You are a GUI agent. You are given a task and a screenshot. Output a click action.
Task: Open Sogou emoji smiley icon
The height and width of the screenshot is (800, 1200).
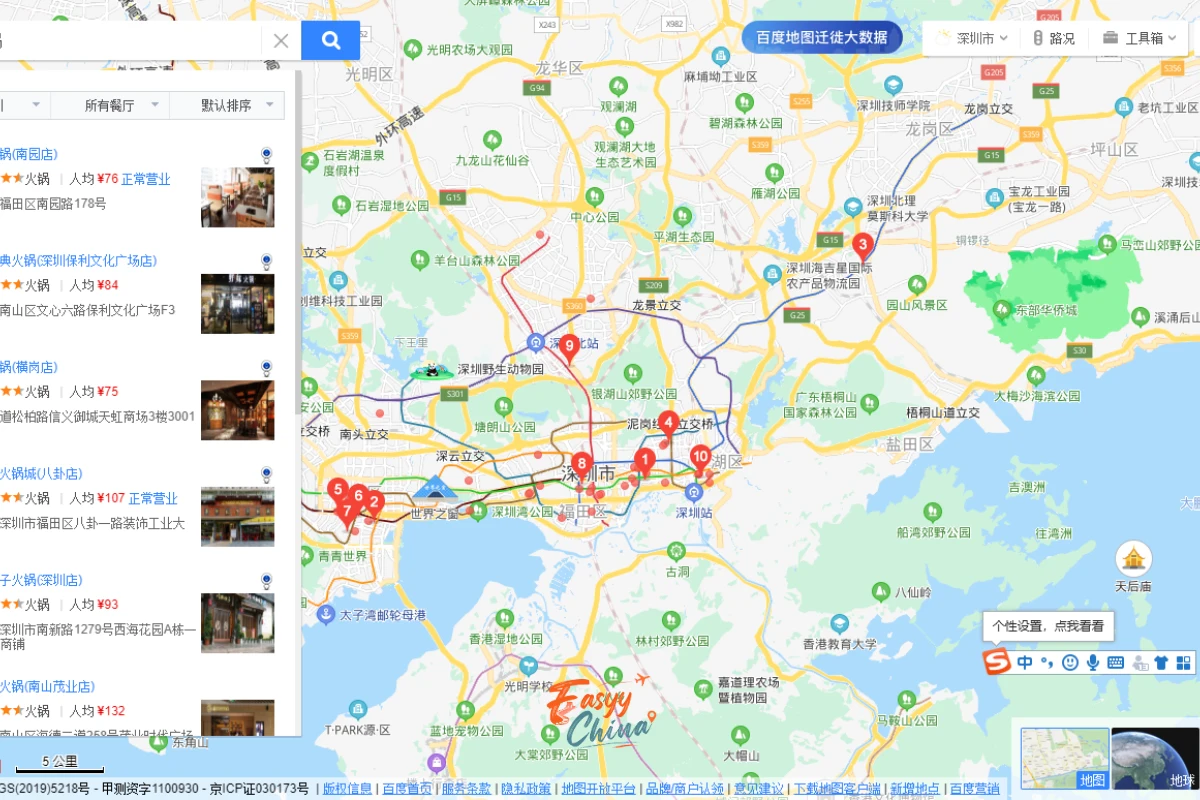[1070, 663]
